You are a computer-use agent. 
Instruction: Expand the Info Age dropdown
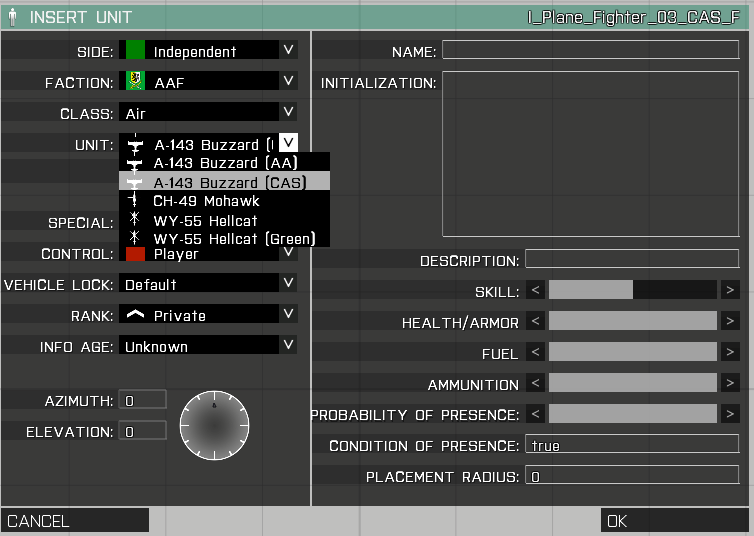point(288,346)
